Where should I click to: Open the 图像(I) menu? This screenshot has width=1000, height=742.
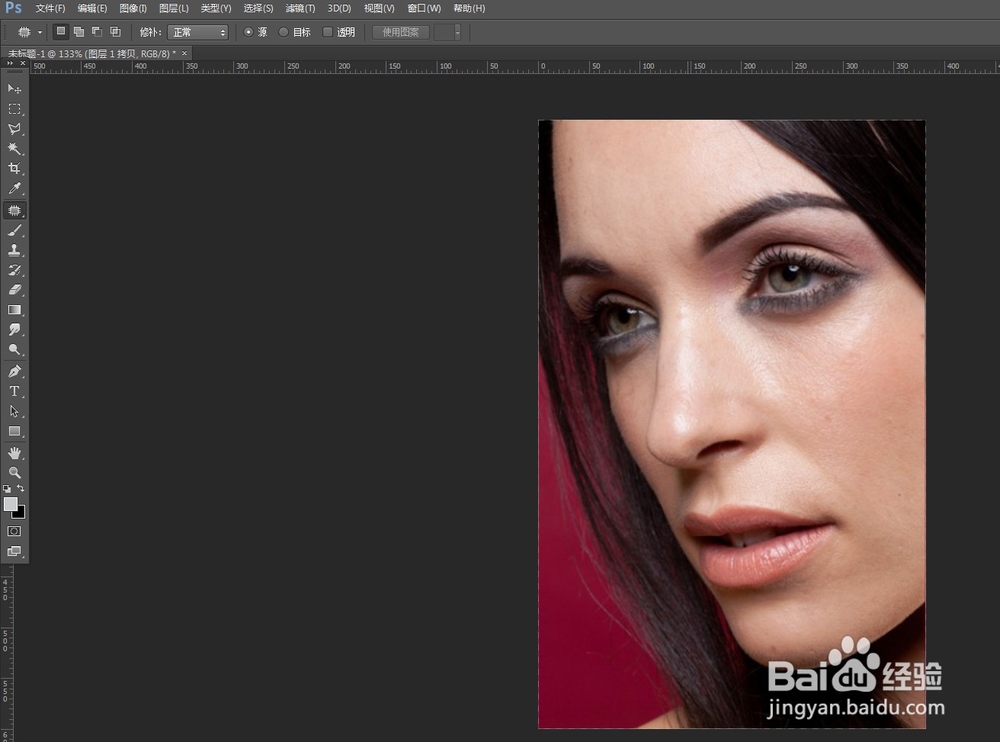133,8
